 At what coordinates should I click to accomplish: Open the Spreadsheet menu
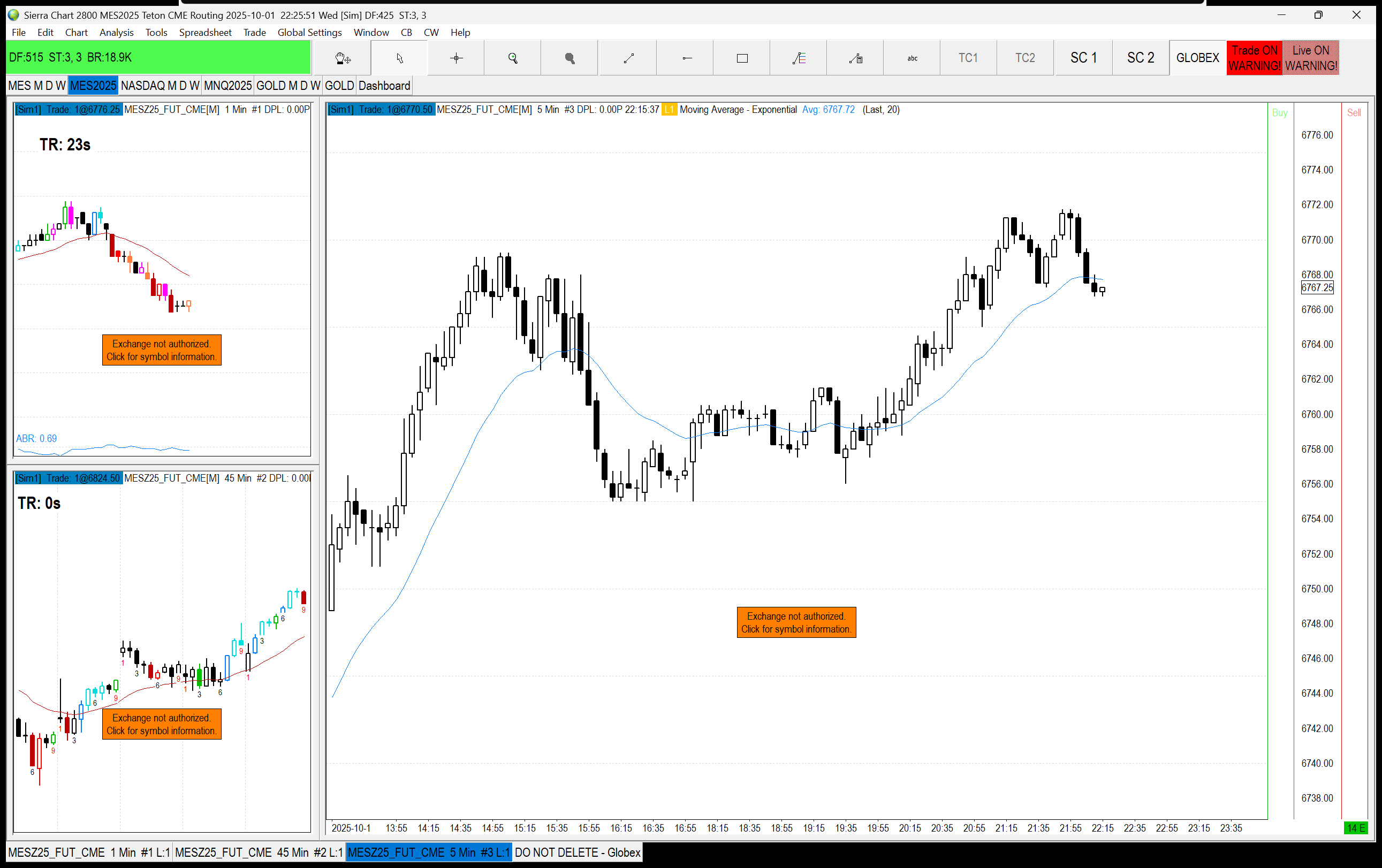[205, 33]
